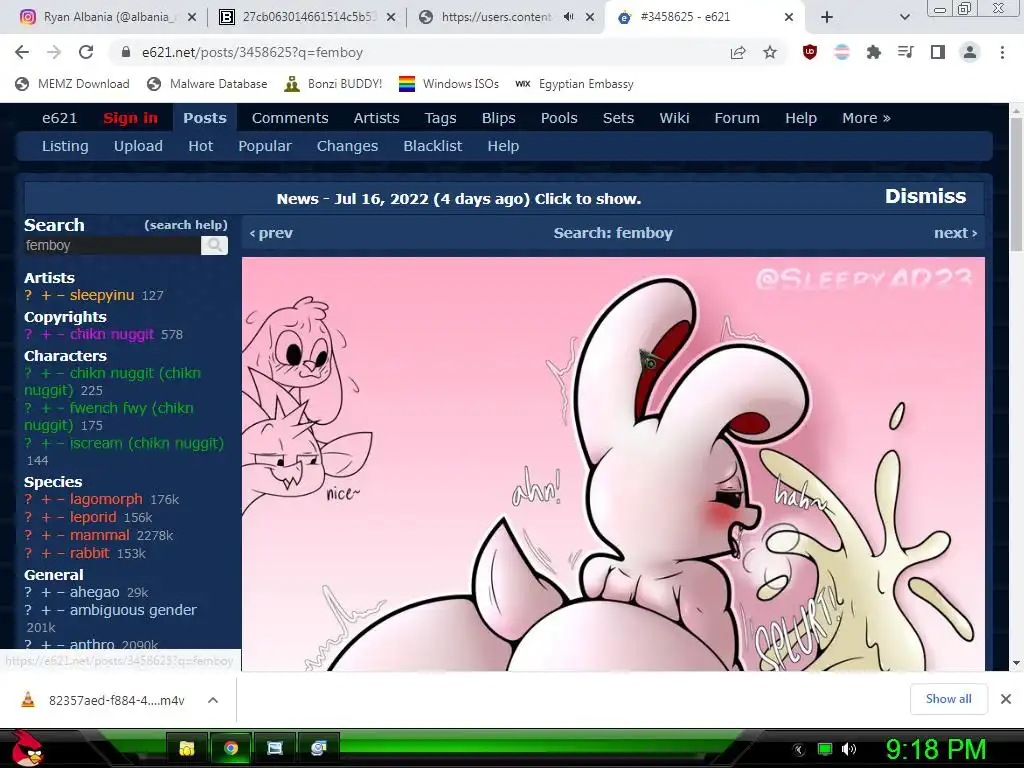This screenshot has width=1024, height=768.
Task: Close the downloads bar
Action: tap(1006, 699)
